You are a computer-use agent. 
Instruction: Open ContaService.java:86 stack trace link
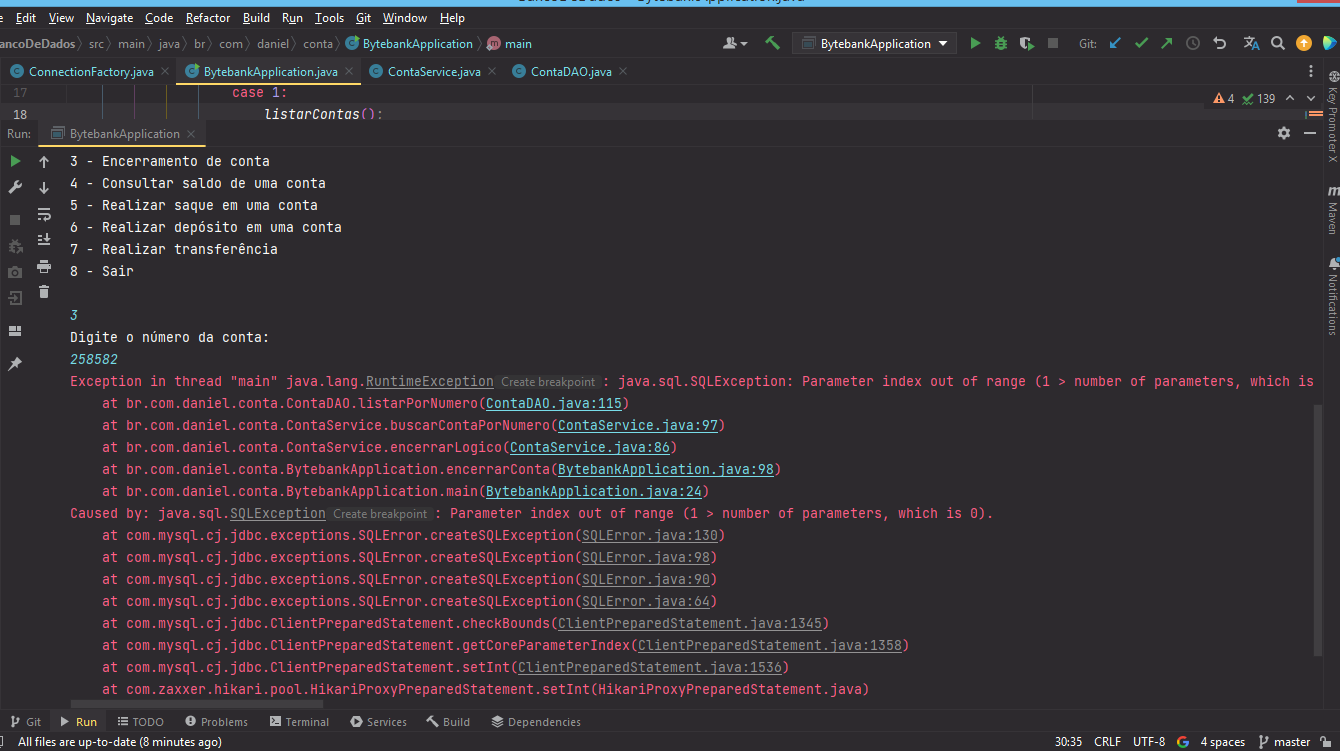(590, 447)
